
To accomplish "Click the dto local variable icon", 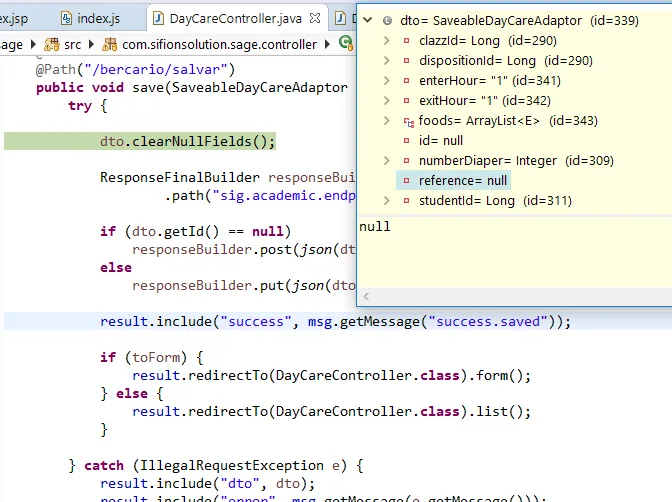I will pos(387,21).
